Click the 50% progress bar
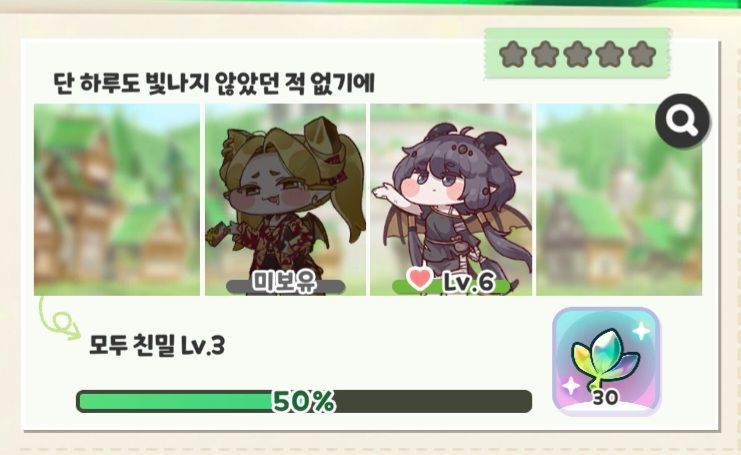This screenshot has height=455, width=741. [x=304, y=402]
